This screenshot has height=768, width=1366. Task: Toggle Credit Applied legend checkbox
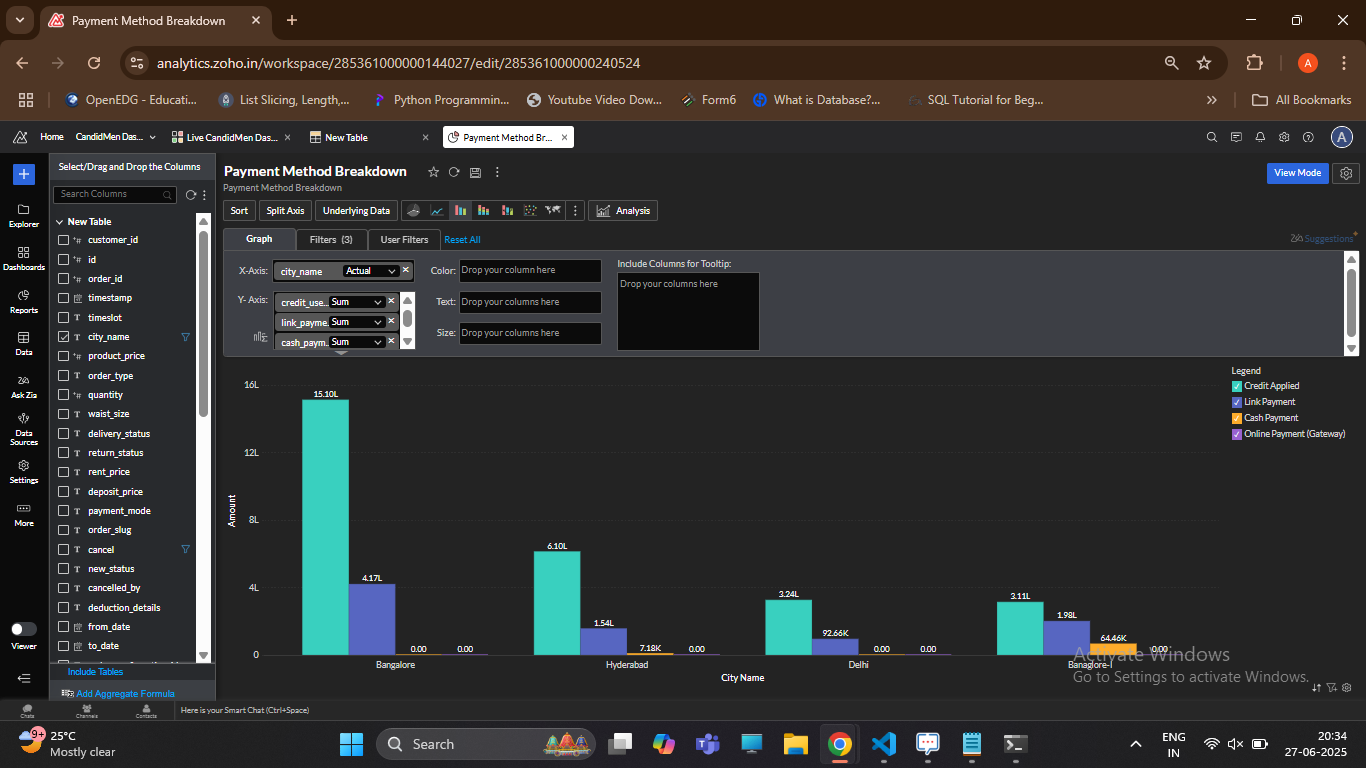1237,386
